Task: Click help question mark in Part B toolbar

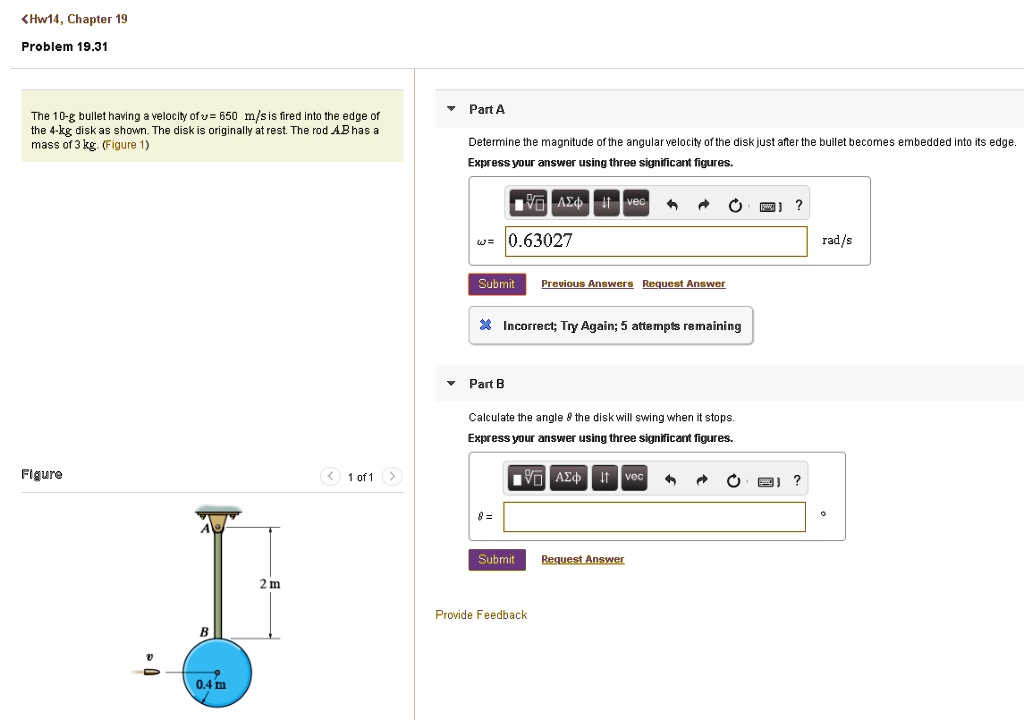Action: [797, 481]
